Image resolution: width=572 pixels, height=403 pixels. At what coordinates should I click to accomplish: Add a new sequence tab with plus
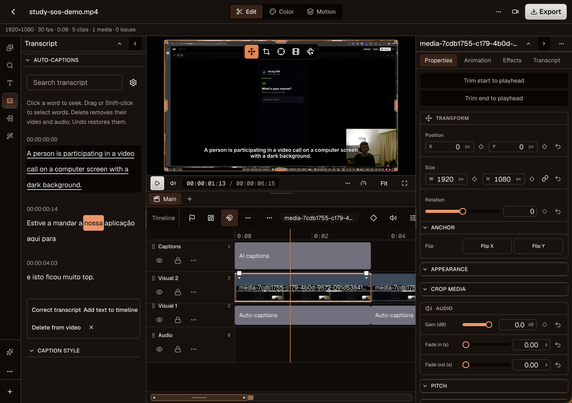[x=189, y=199]
